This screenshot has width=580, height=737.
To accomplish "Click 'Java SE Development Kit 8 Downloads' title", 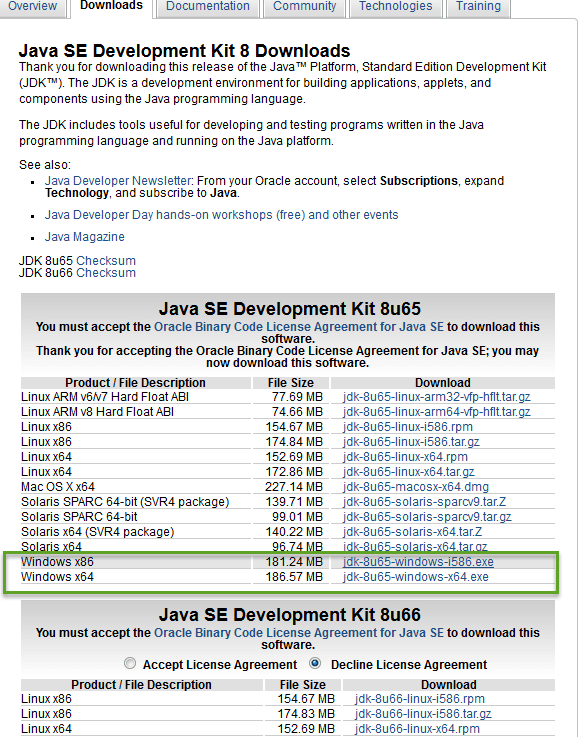I will 185,51.
